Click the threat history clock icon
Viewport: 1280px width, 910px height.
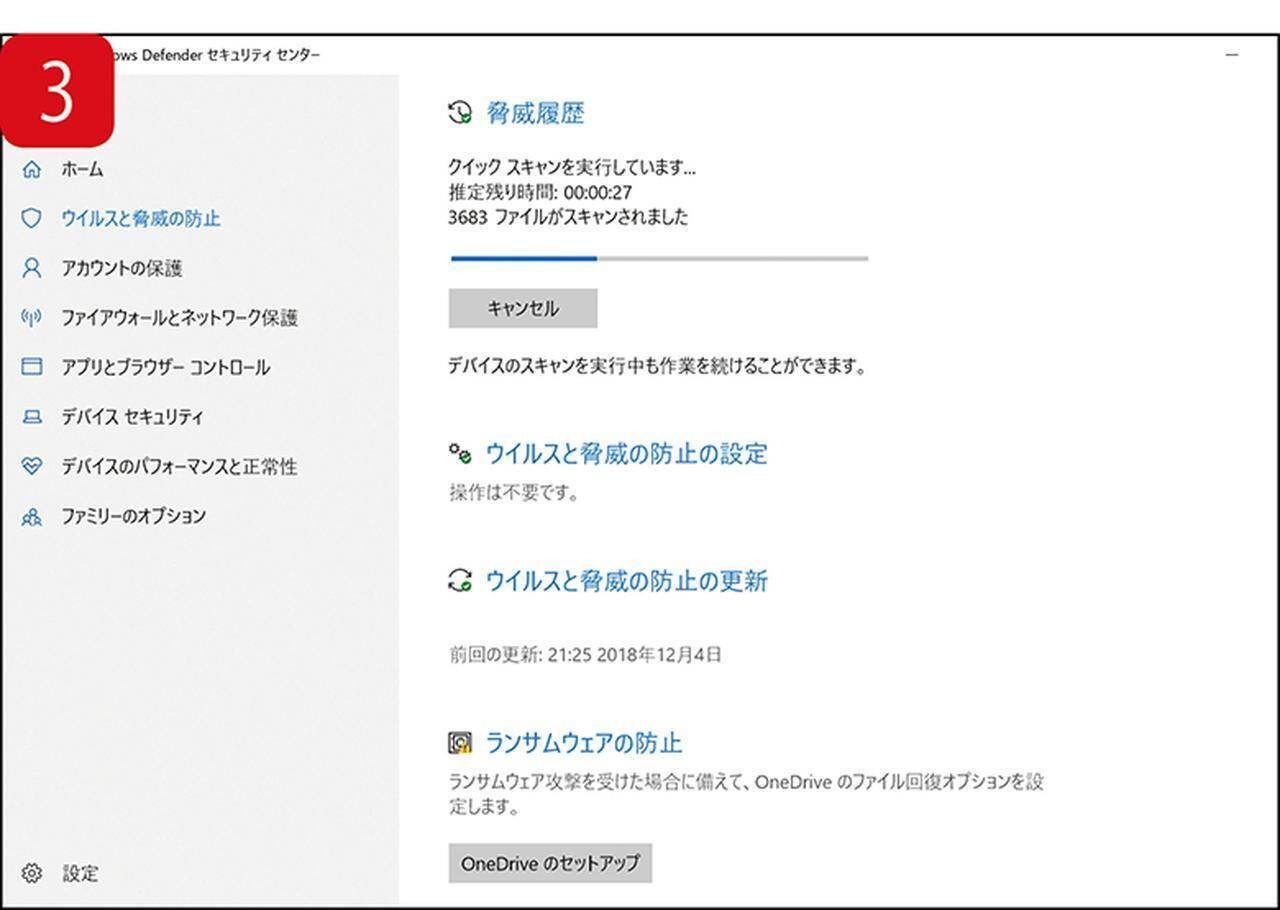point(460,113)
